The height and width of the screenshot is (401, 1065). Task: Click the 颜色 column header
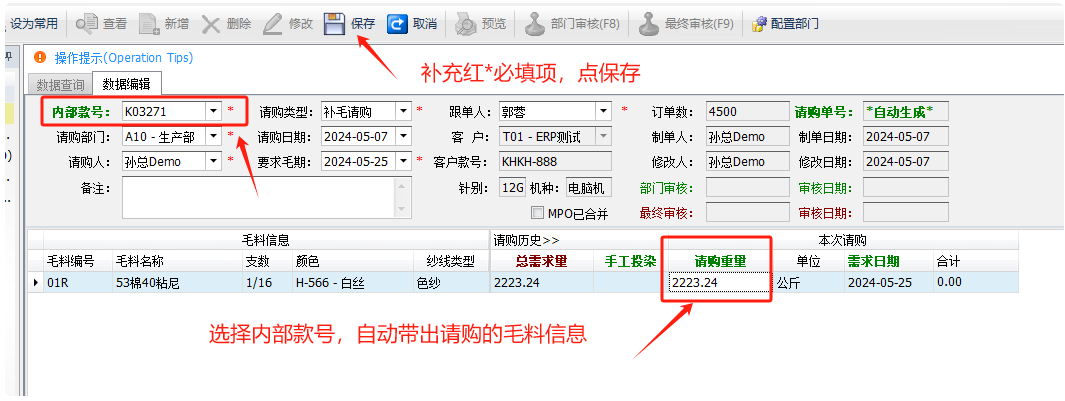point(352,261)
